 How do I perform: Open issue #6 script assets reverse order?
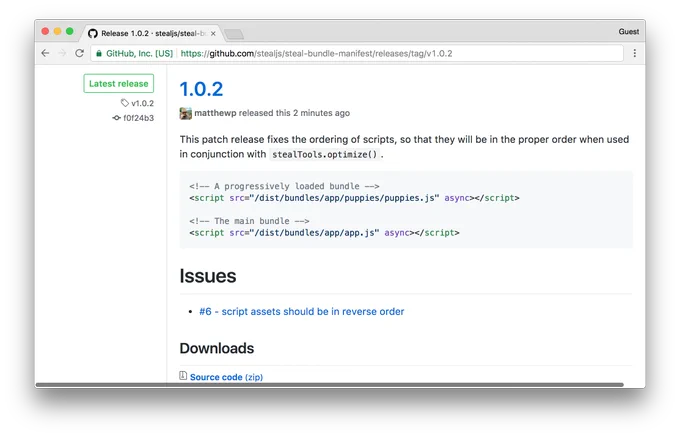pyautogui.click(x=301, y=312)
